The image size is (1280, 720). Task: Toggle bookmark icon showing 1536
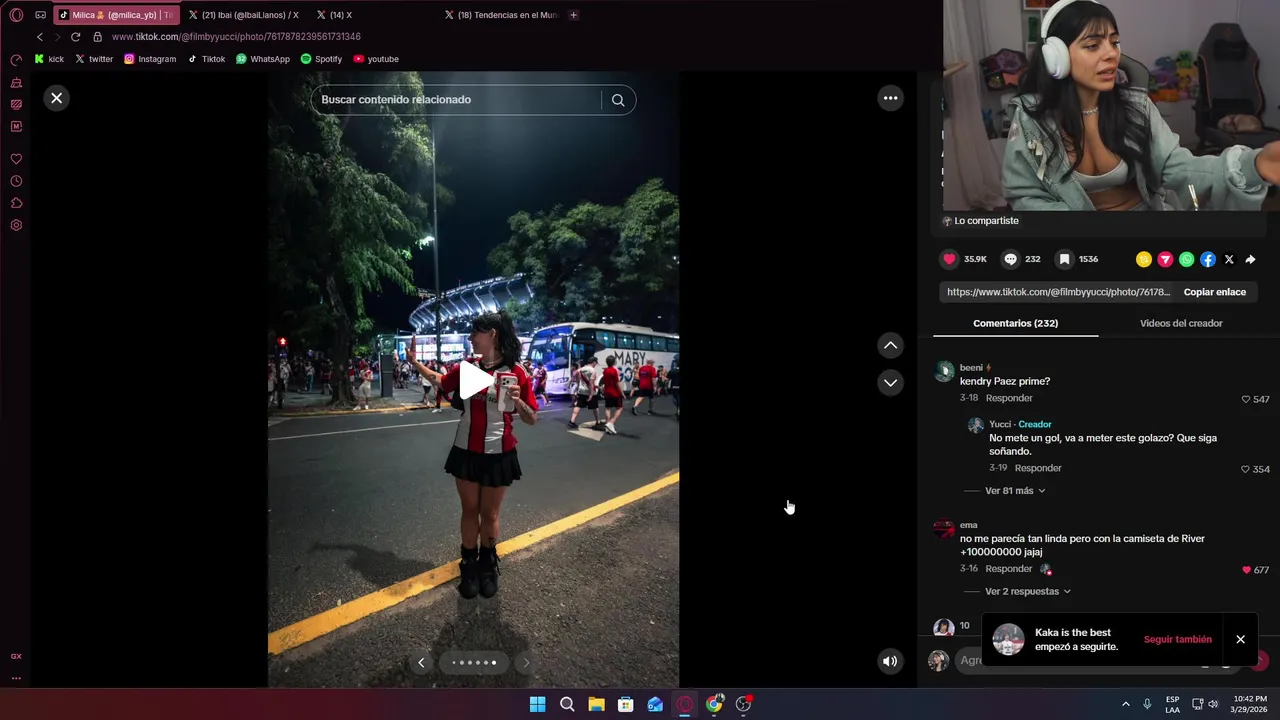(1064, 259)
